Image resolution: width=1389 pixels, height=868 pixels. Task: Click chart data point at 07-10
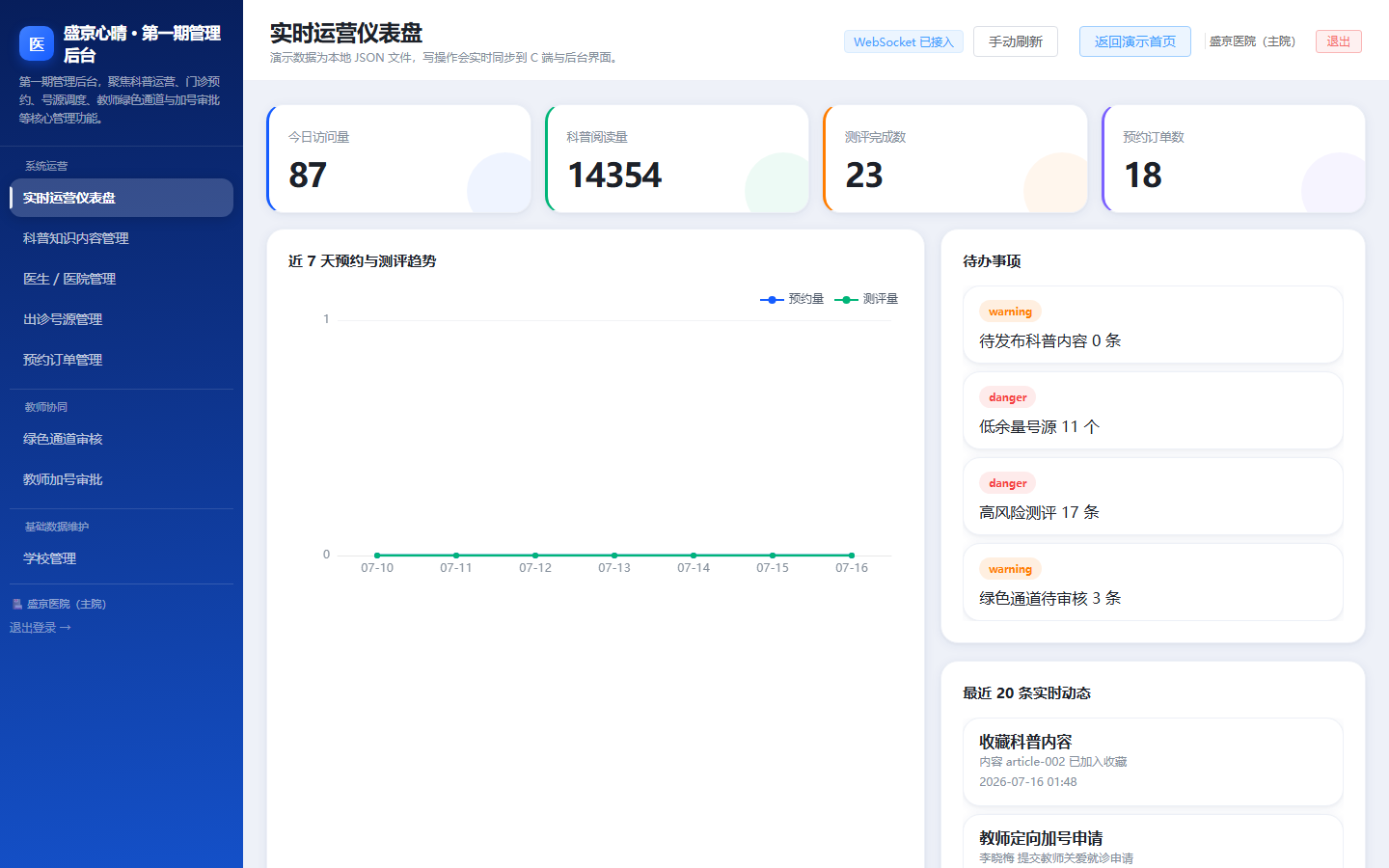[x=377, y=556]
